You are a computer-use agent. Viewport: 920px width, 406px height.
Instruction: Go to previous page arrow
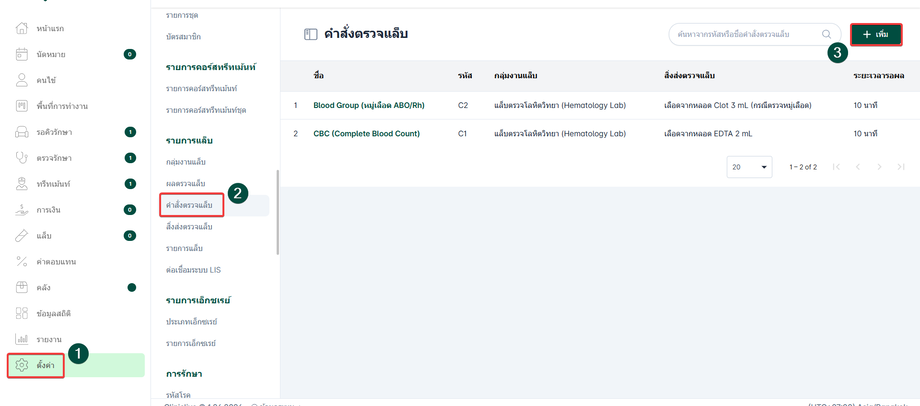point(858,167)
